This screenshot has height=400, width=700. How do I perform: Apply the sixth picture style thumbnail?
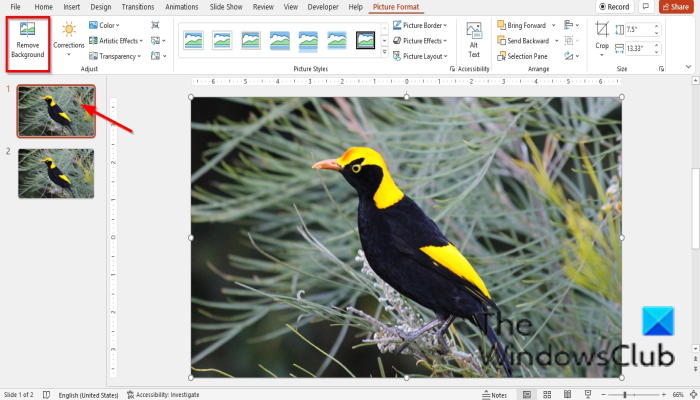point(337,41)
